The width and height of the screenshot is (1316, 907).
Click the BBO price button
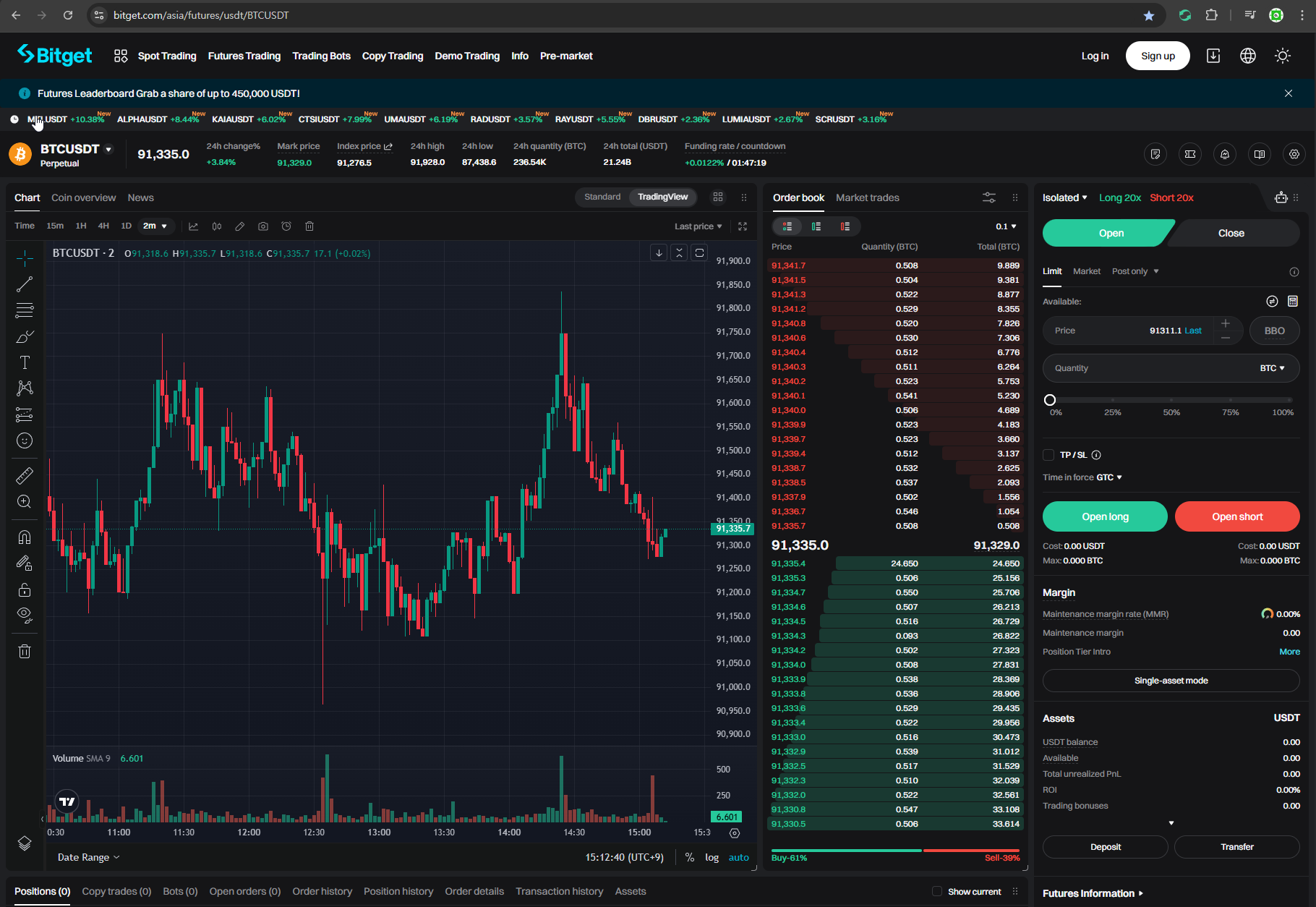click(x=1274, y=331)
